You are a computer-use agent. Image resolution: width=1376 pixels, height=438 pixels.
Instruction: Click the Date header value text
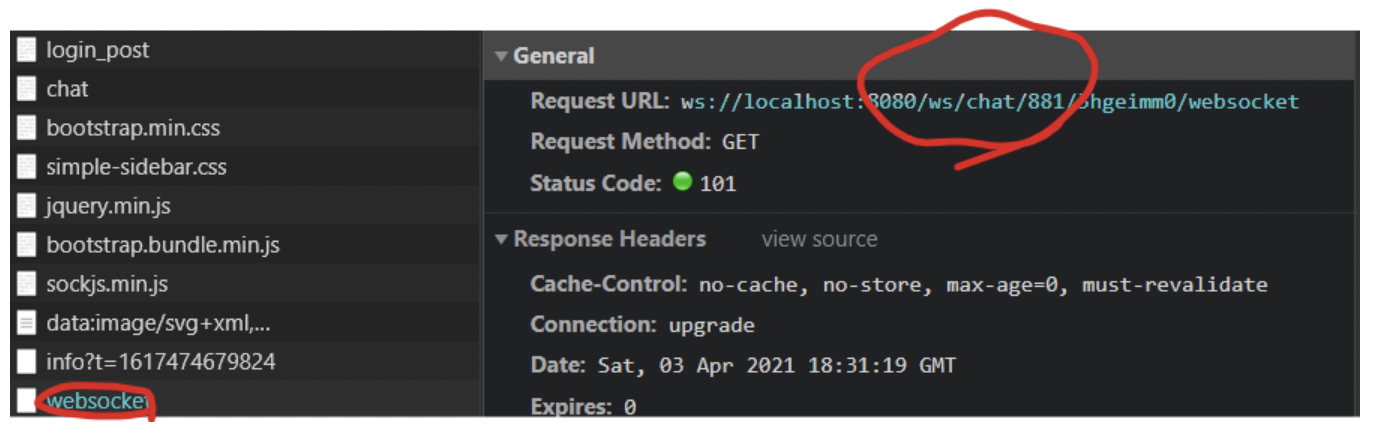776,366
